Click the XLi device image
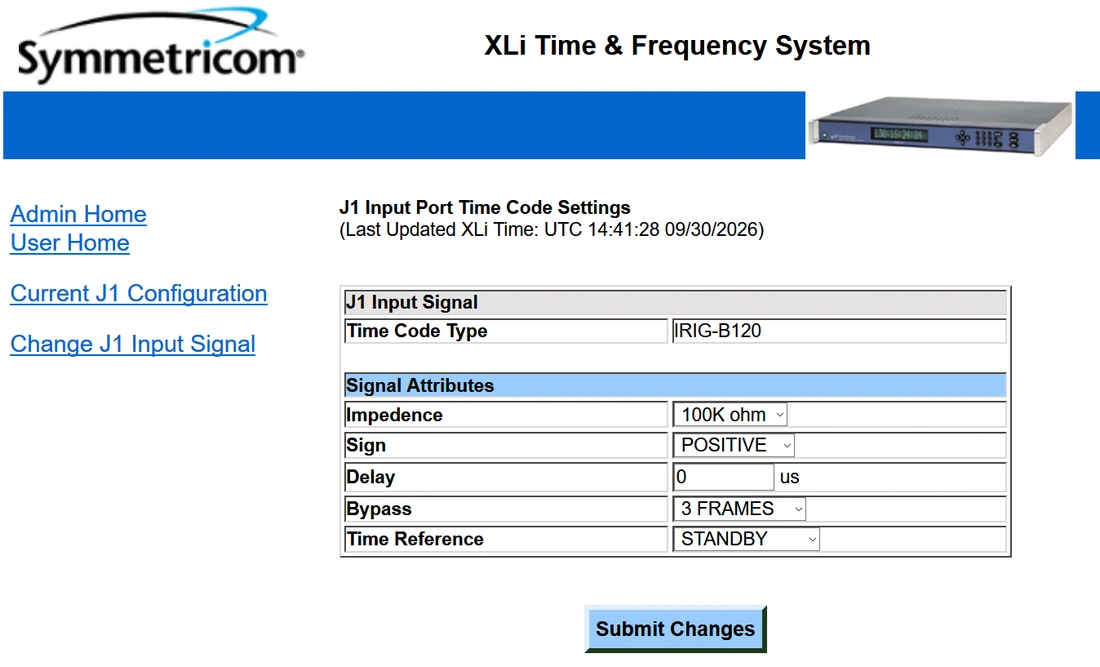The width and height of the screenshot is (1100, 667). (x=940, y=126)
